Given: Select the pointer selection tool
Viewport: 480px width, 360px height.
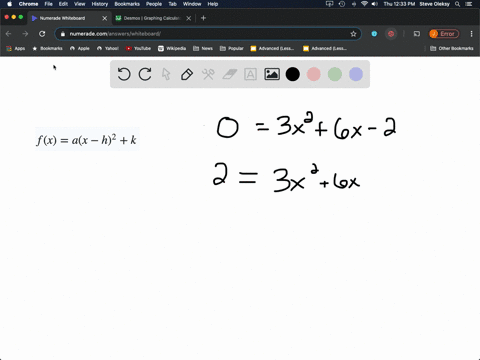Looking at the screenshot, I should coord(166,74).
